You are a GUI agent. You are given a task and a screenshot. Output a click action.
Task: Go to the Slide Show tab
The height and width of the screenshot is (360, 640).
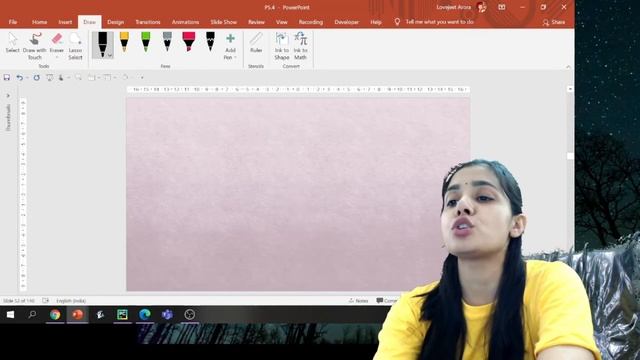224,22
